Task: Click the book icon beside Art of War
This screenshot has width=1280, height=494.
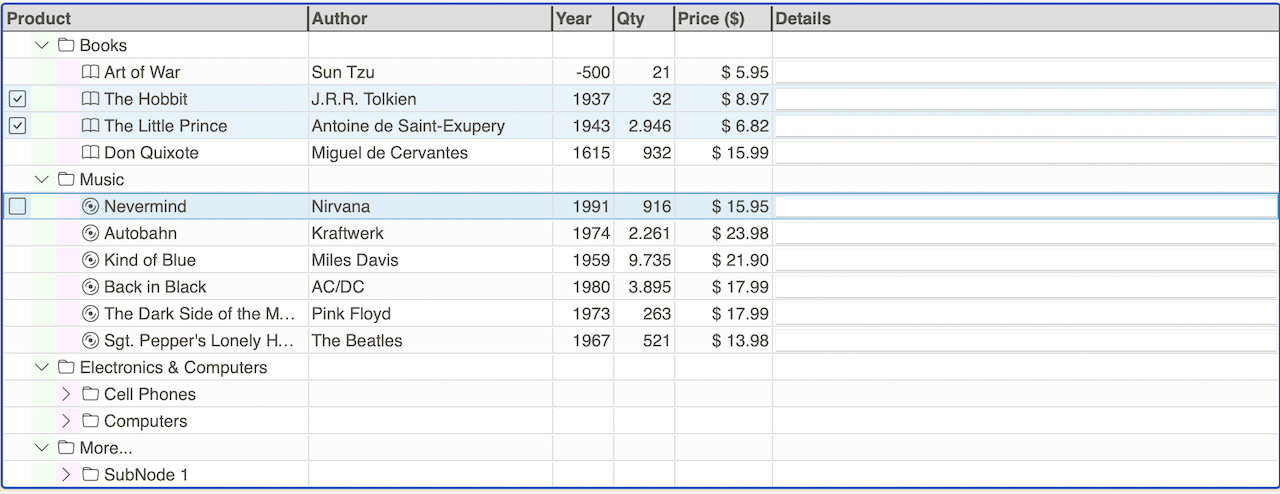Action: click(x=90, y=72)
